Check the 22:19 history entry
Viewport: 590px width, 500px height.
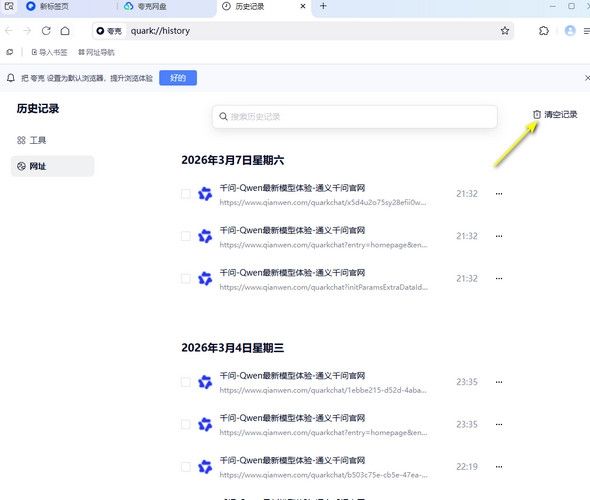click(x=186, y=467)
